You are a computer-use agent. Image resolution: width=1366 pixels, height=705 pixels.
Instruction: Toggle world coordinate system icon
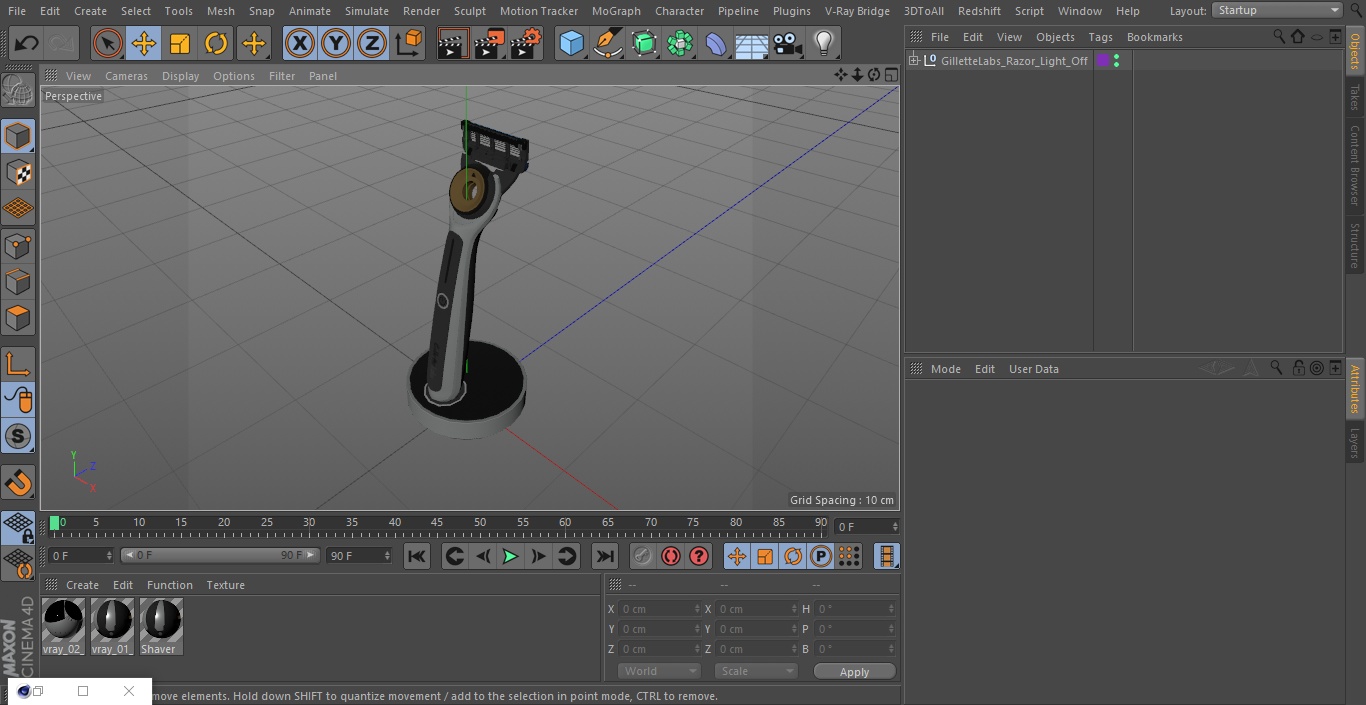(x=409, y=43)
